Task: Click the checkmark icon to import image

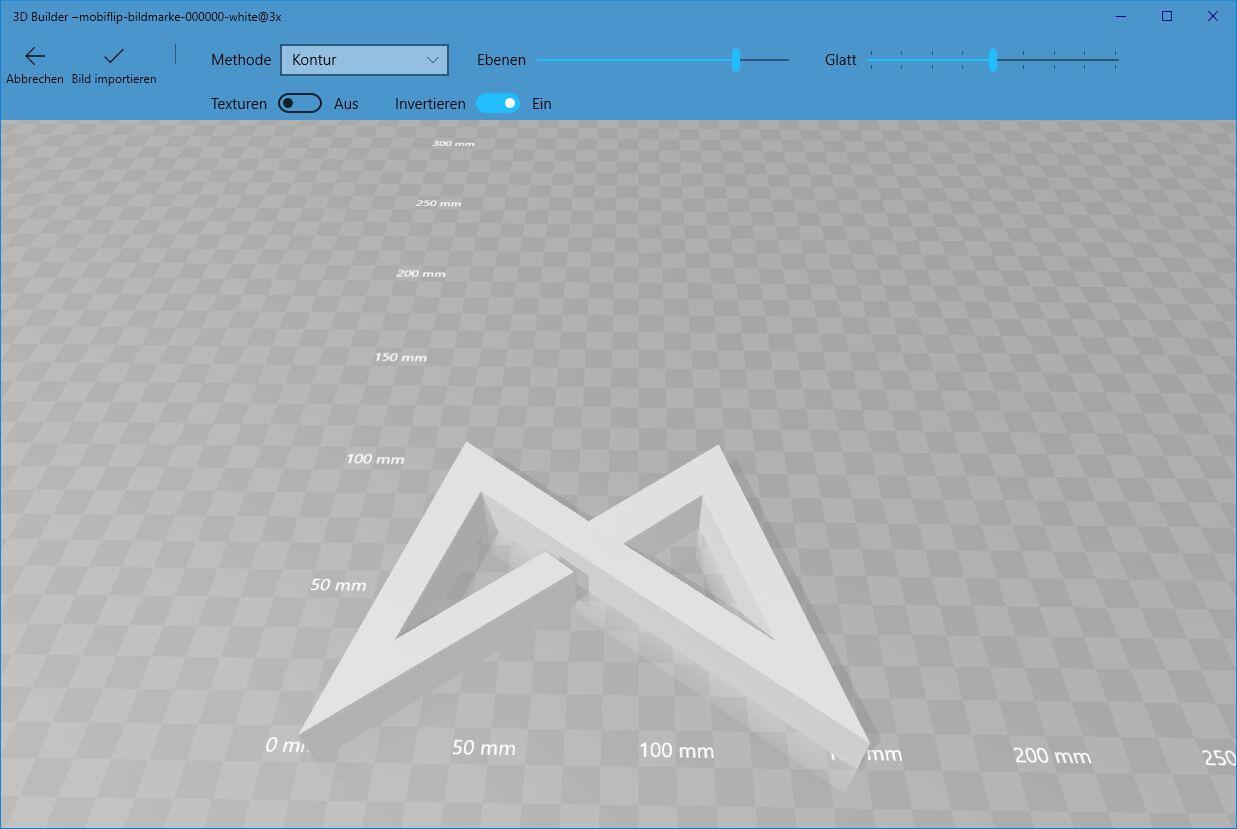Action: 114,56
